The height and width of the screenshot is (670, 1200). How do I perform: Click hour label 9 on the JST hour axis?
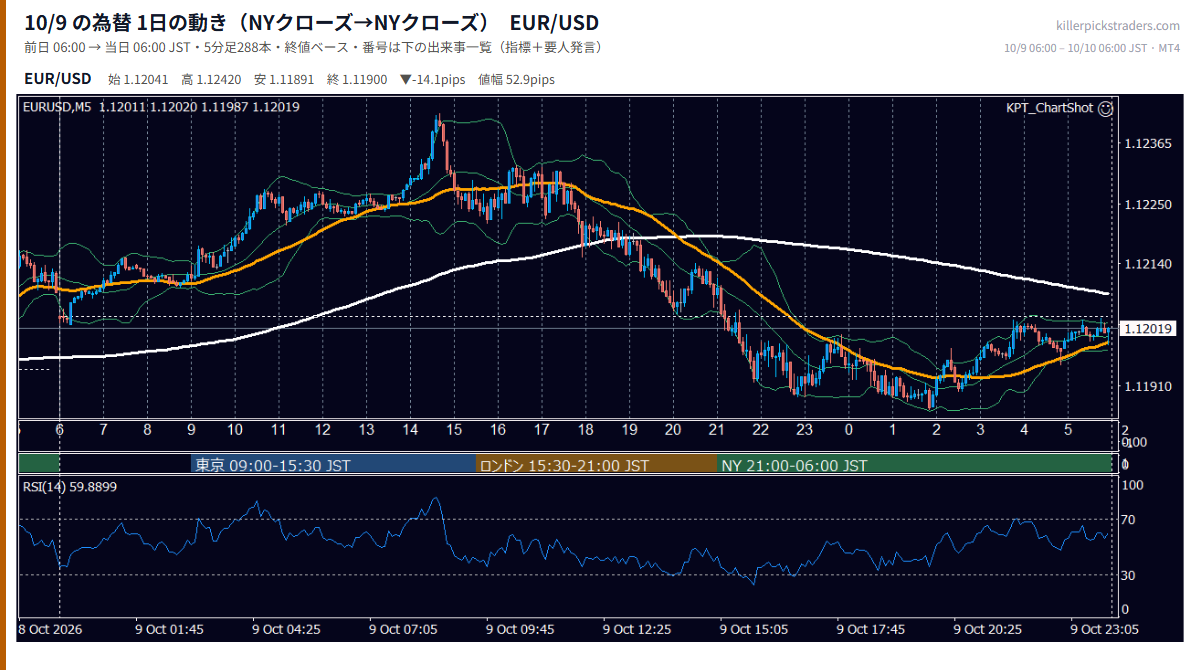191,430
